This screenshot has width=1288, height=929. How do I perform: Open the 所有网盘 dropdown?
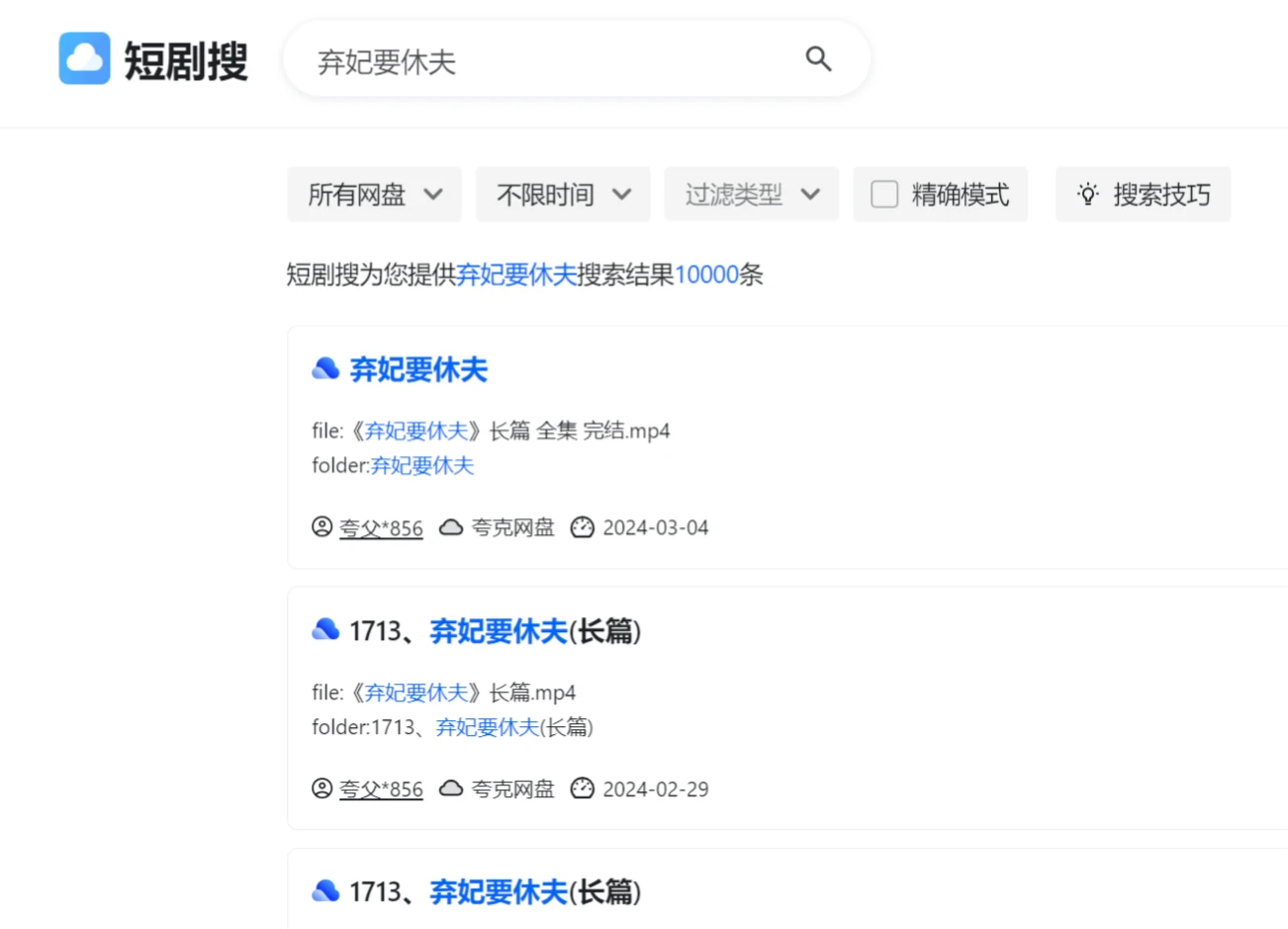click(374, 194)
